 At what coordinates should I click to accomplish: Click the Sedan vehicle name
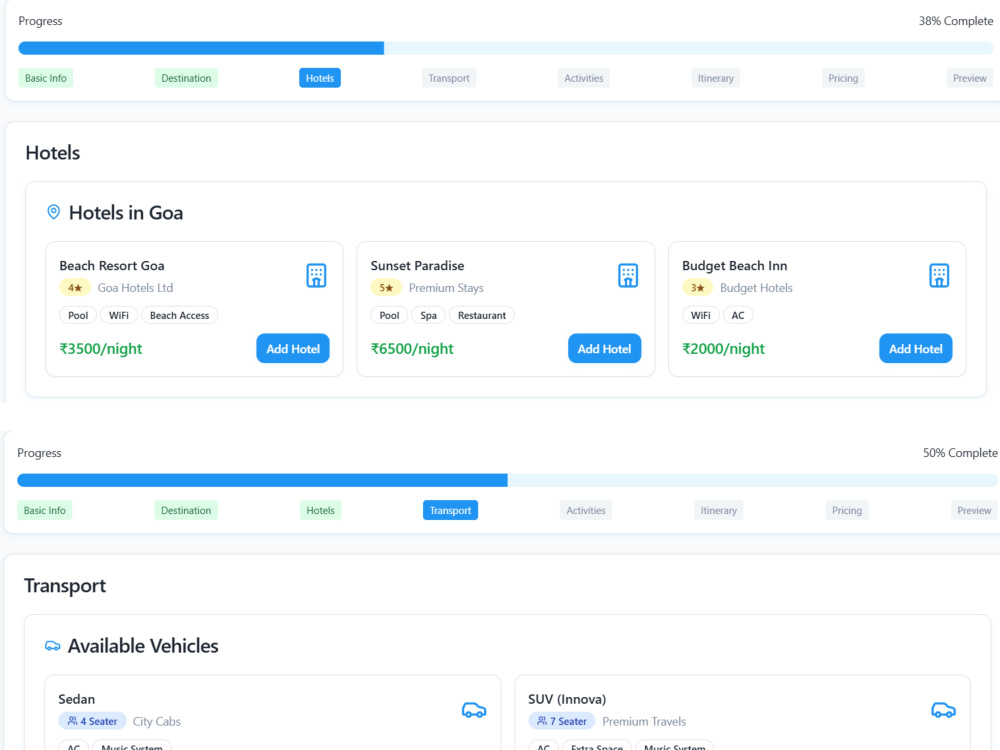77,699
